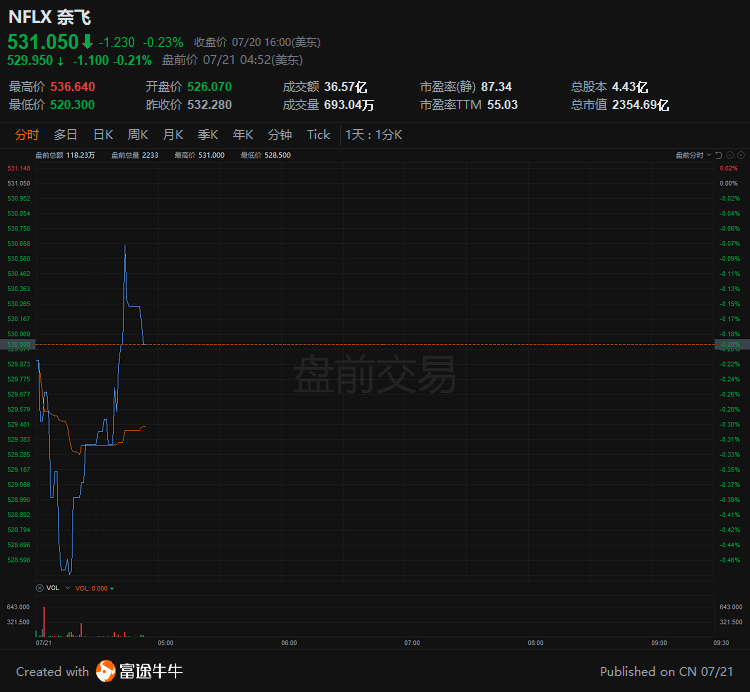
Task: Reset the chart view with undo arrow icon
Action: click(x=718, y=155)
